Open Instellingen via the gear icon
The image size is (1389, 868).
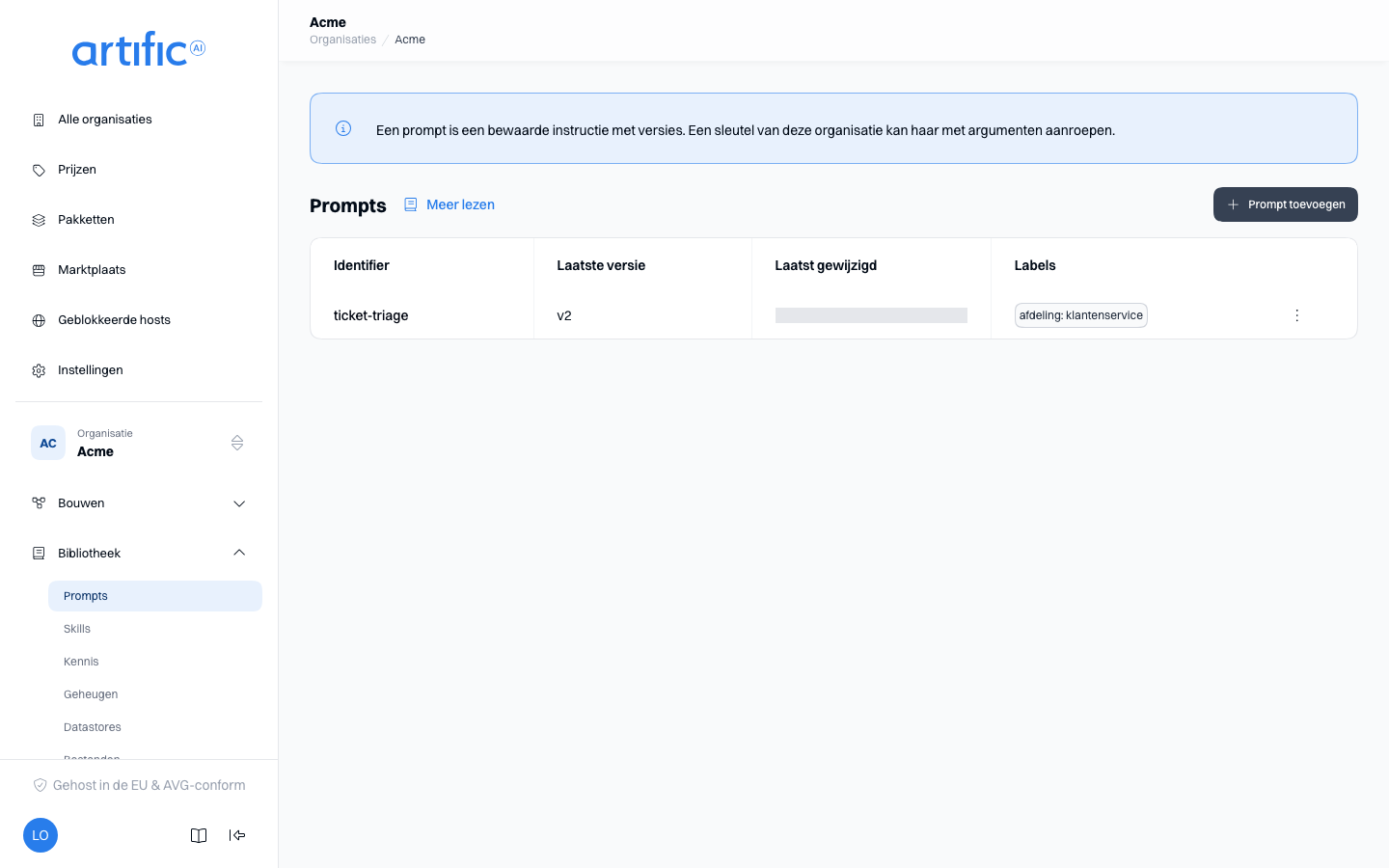[x=39, y=370]
